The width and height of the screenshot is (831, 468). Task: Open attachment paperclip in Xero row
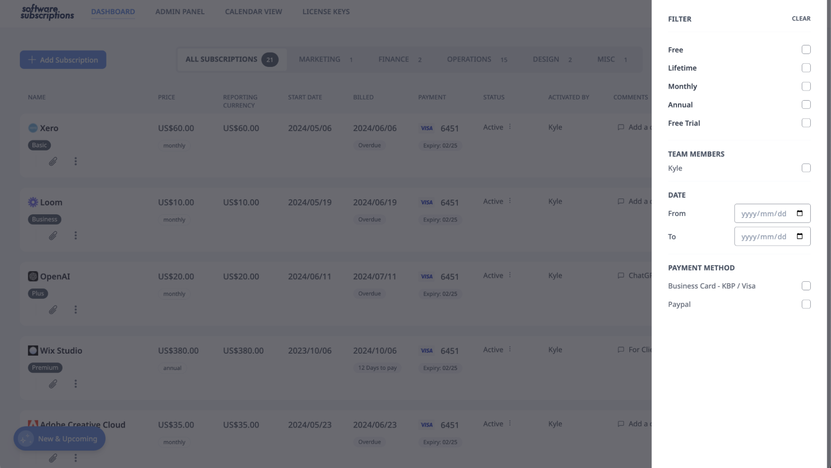[x=53, y=161]
